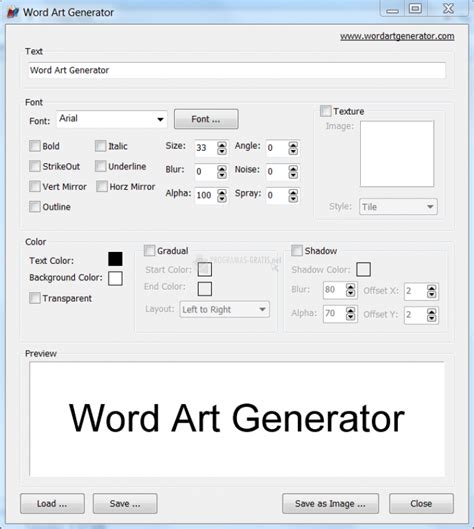Enable the Texture checkbox
The height and width of the screenshot is (529, 474).
coord(326,111)
